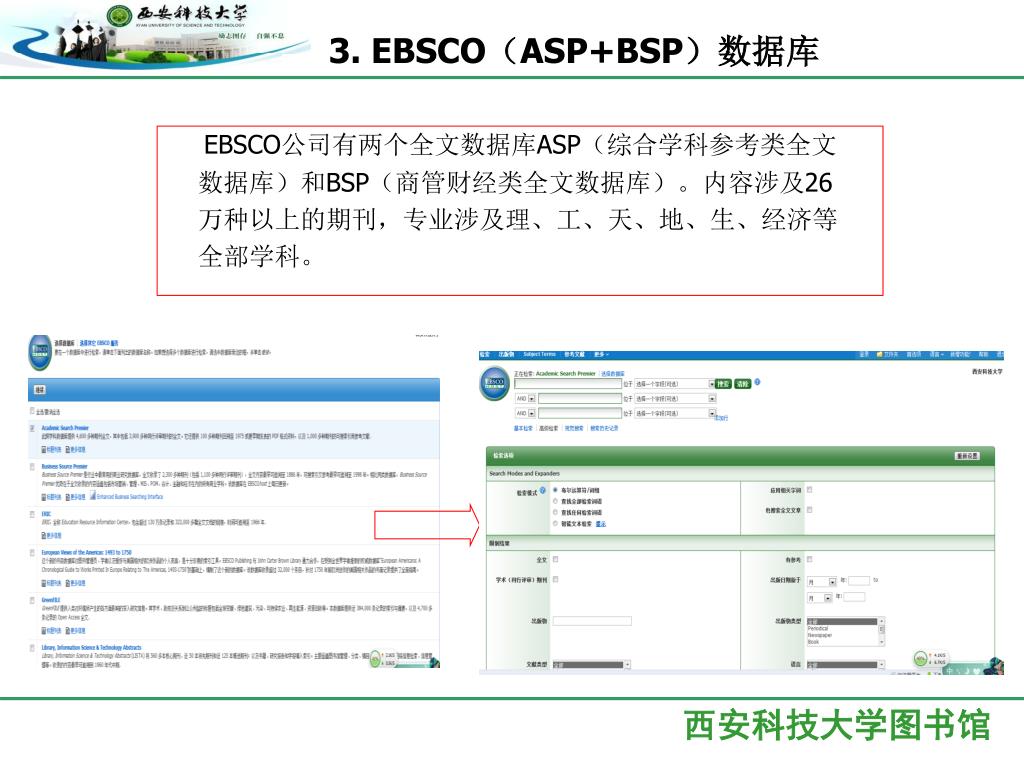The image size is (1024, 768).
Task: Open the cited references item in the nav bar
Action: (574, 355)
